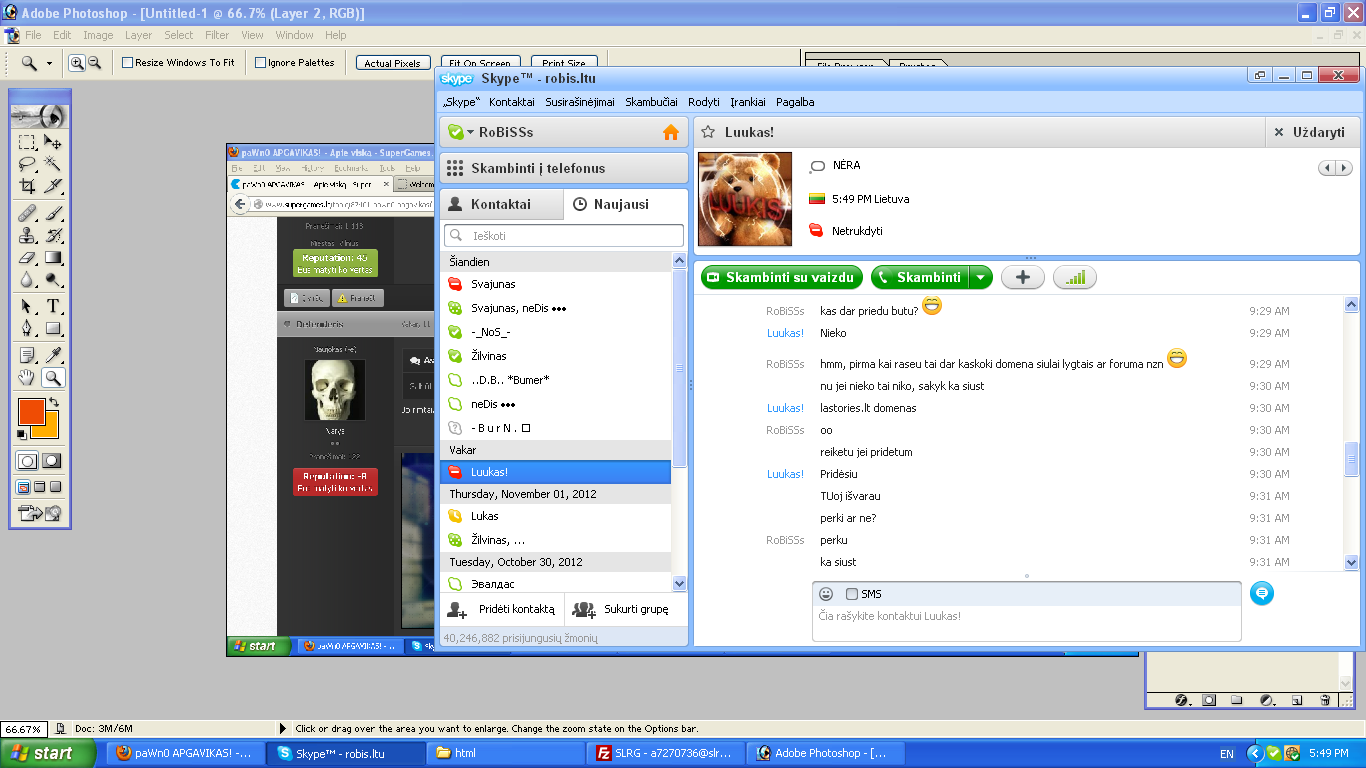Click the Jump to ImageReady icon

pos(40,514)
